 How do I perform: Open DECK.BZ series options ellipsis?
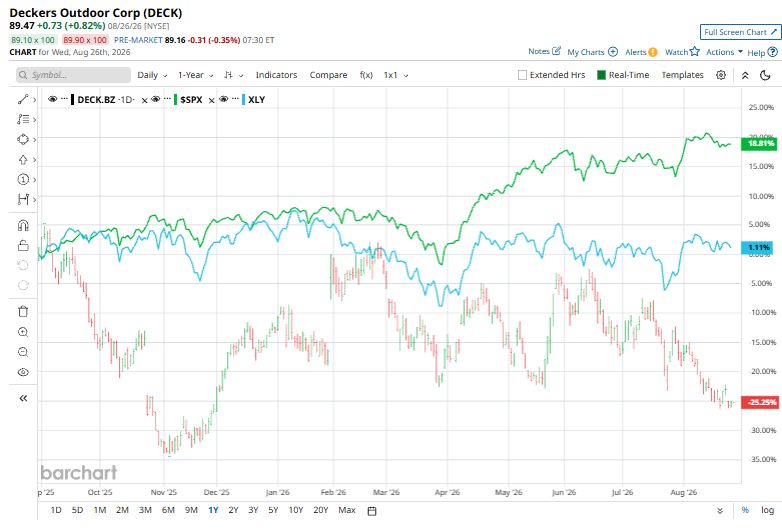pos(64,99)
